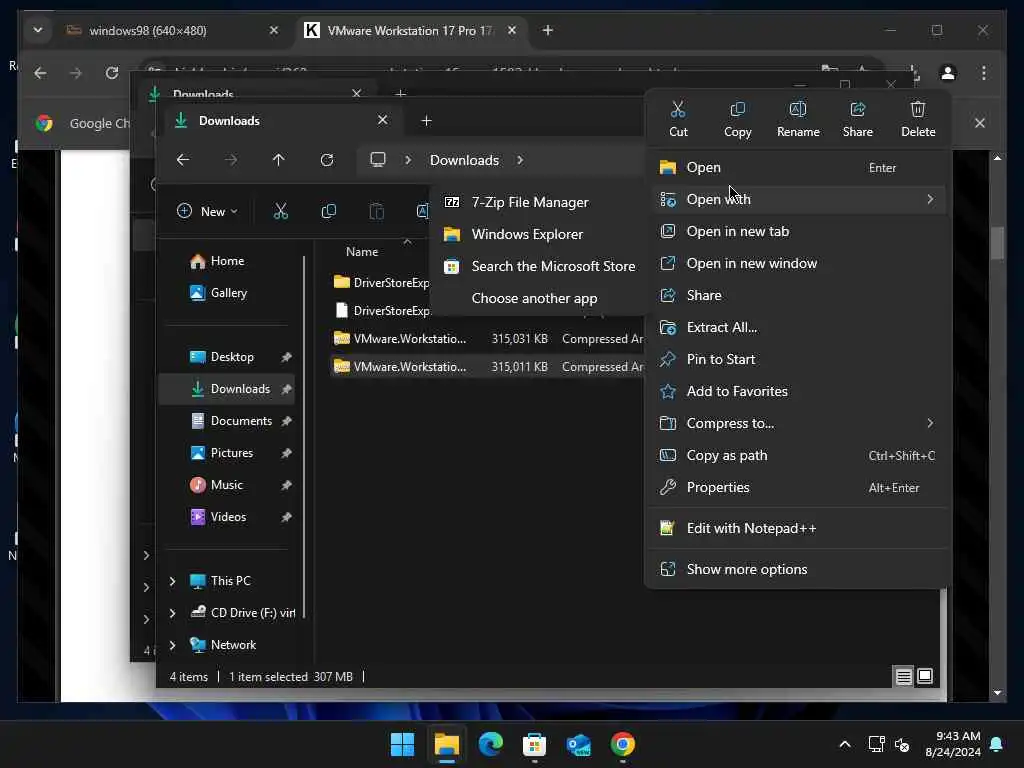
Task: Select the 315,031 KB VMware.Workstation archive
Action: click(x=487, y=339)
